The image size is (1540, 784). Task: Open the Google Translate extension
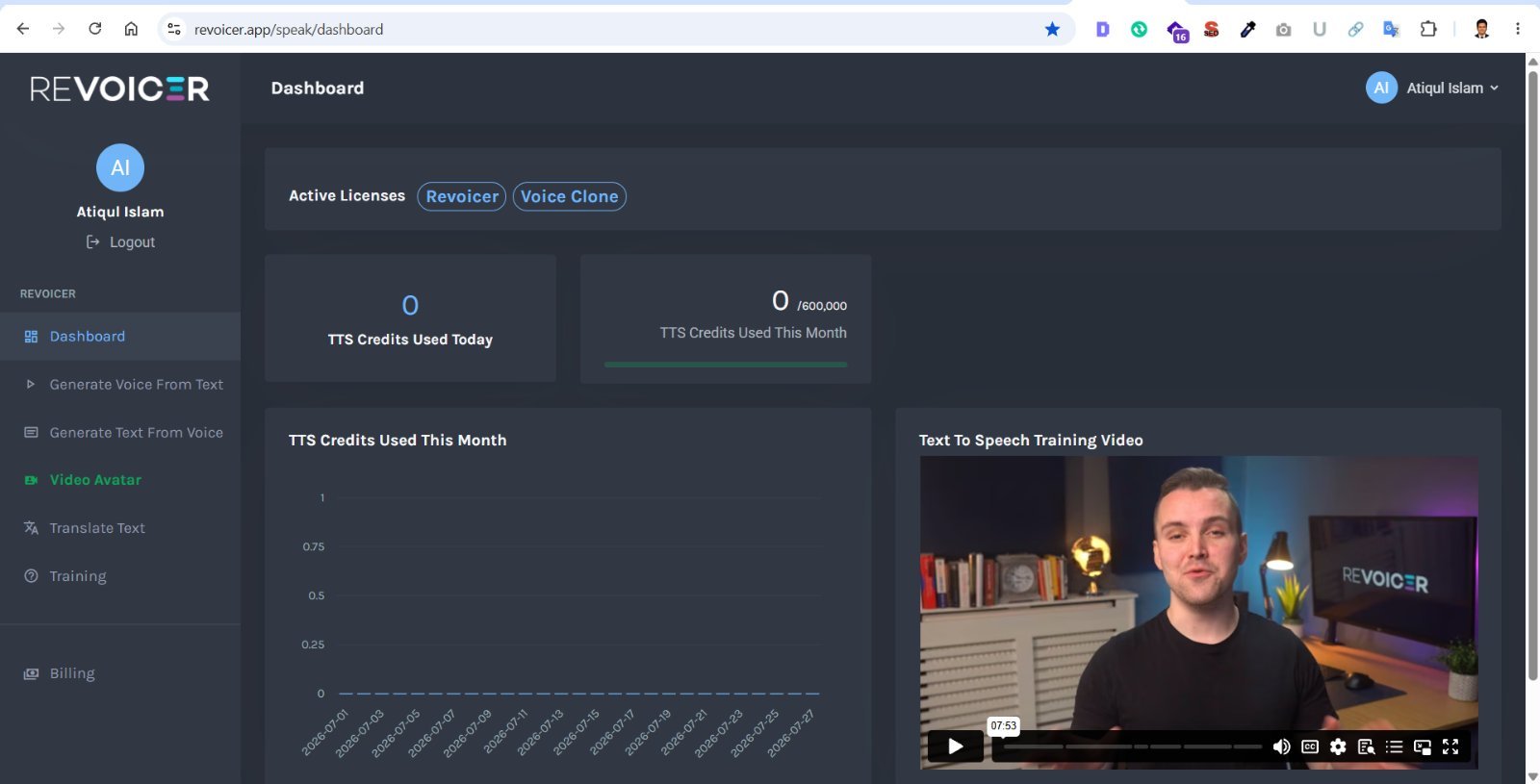(1391, 29)
